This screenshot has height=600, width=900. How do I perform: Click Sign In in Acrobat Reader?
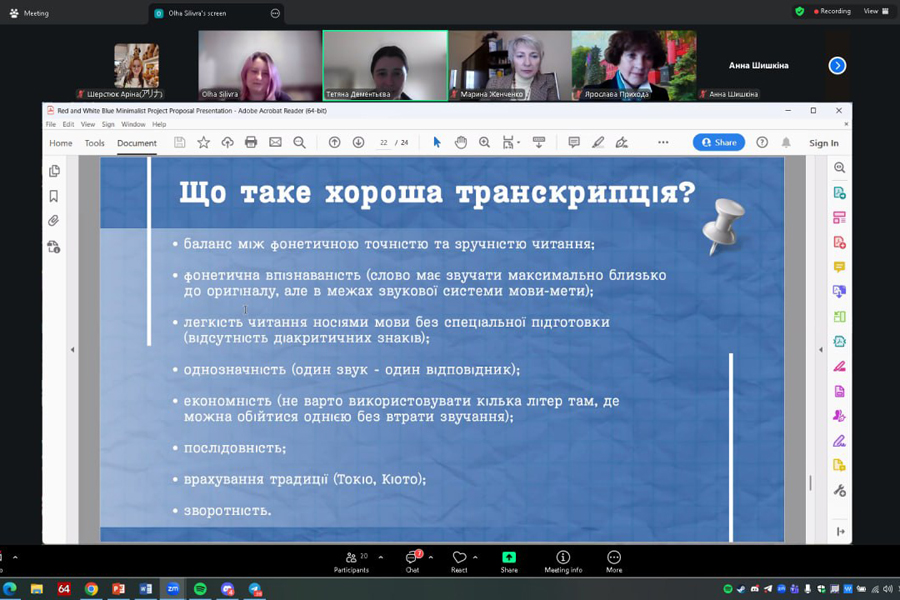coord(823,143)
